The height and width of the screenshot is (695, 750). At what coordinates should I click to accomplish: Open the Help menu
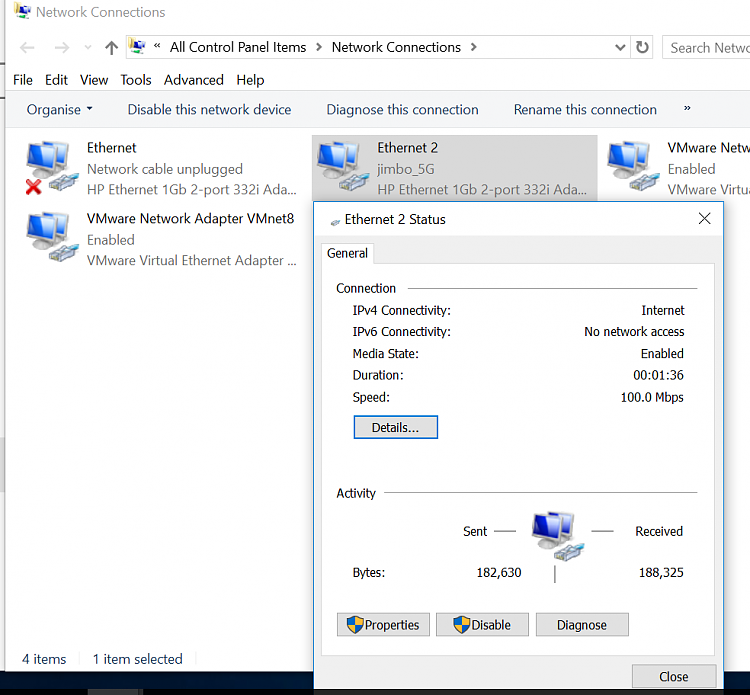pyautogui.click(x=250, y=80)
